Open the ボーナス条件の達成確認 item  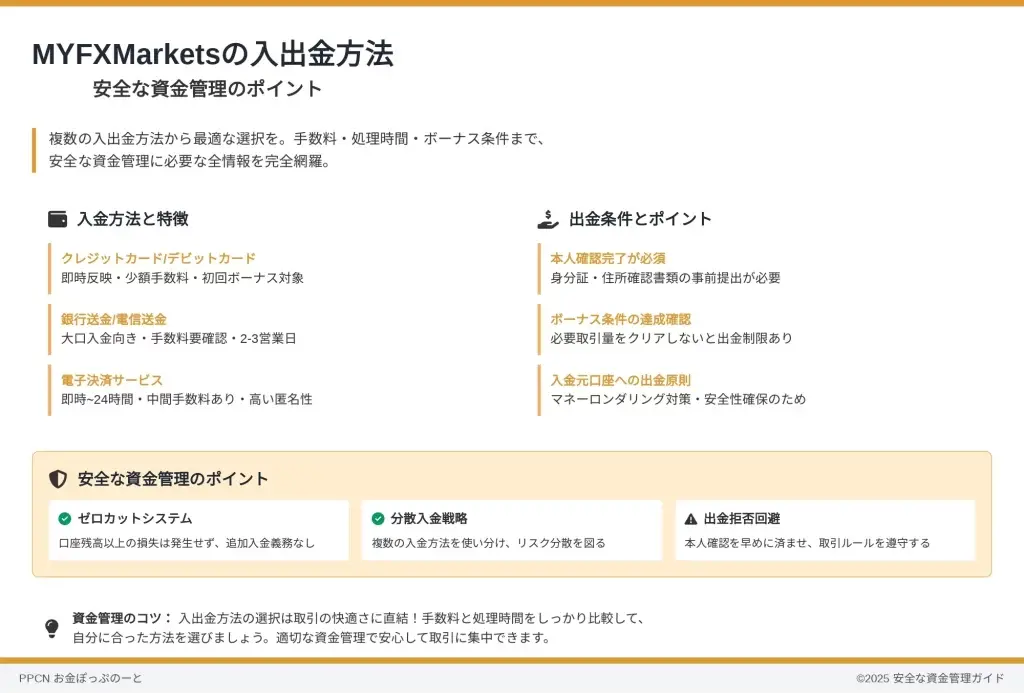(x=620, y=319)
